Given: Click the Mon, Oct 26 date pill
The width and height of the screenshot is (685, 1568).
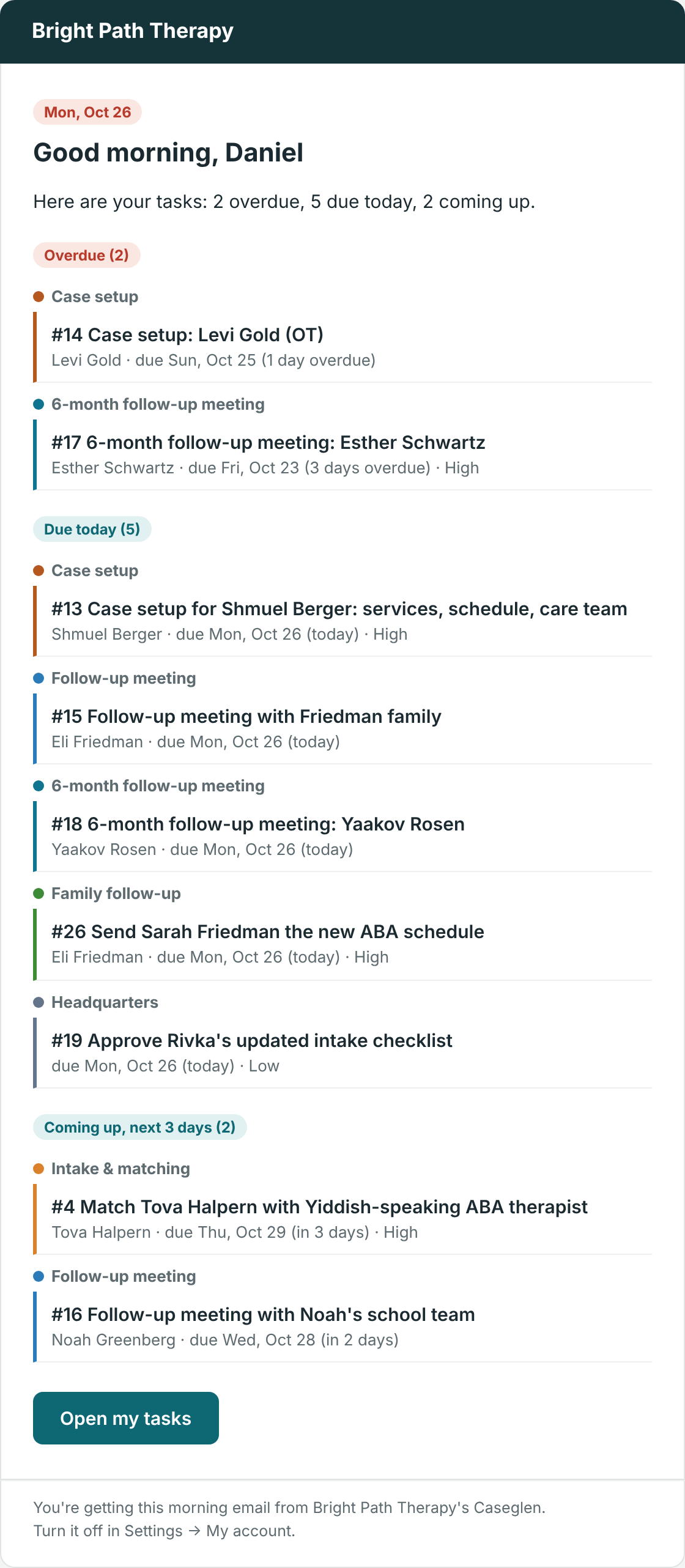Looking at the screenshot, I should pos(87,112).
